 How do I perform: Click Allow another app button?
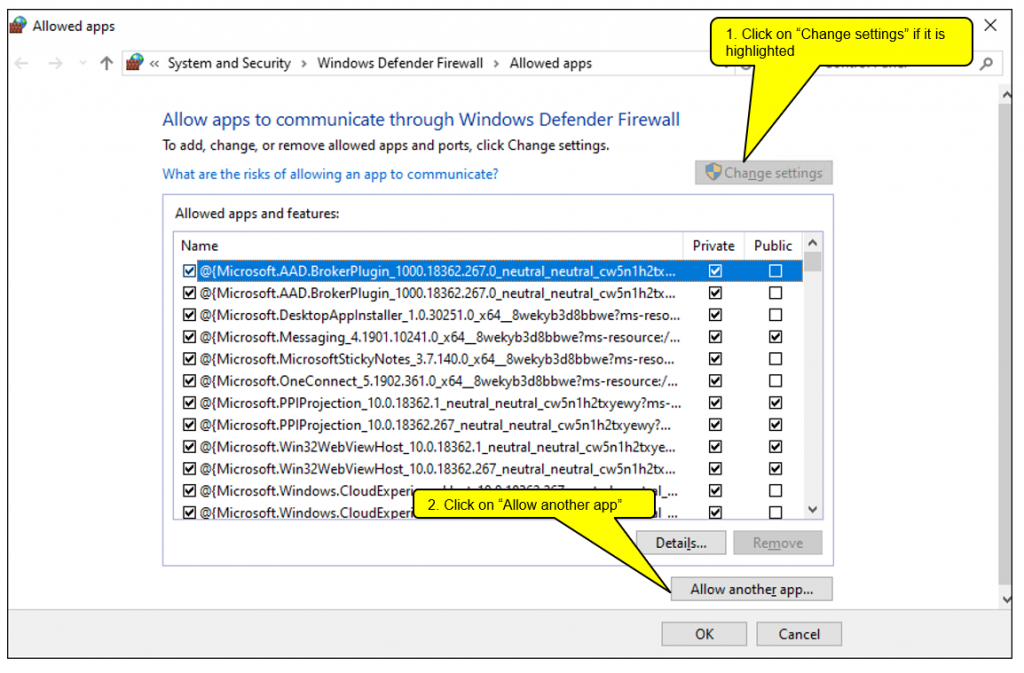[x=751, y=589]
